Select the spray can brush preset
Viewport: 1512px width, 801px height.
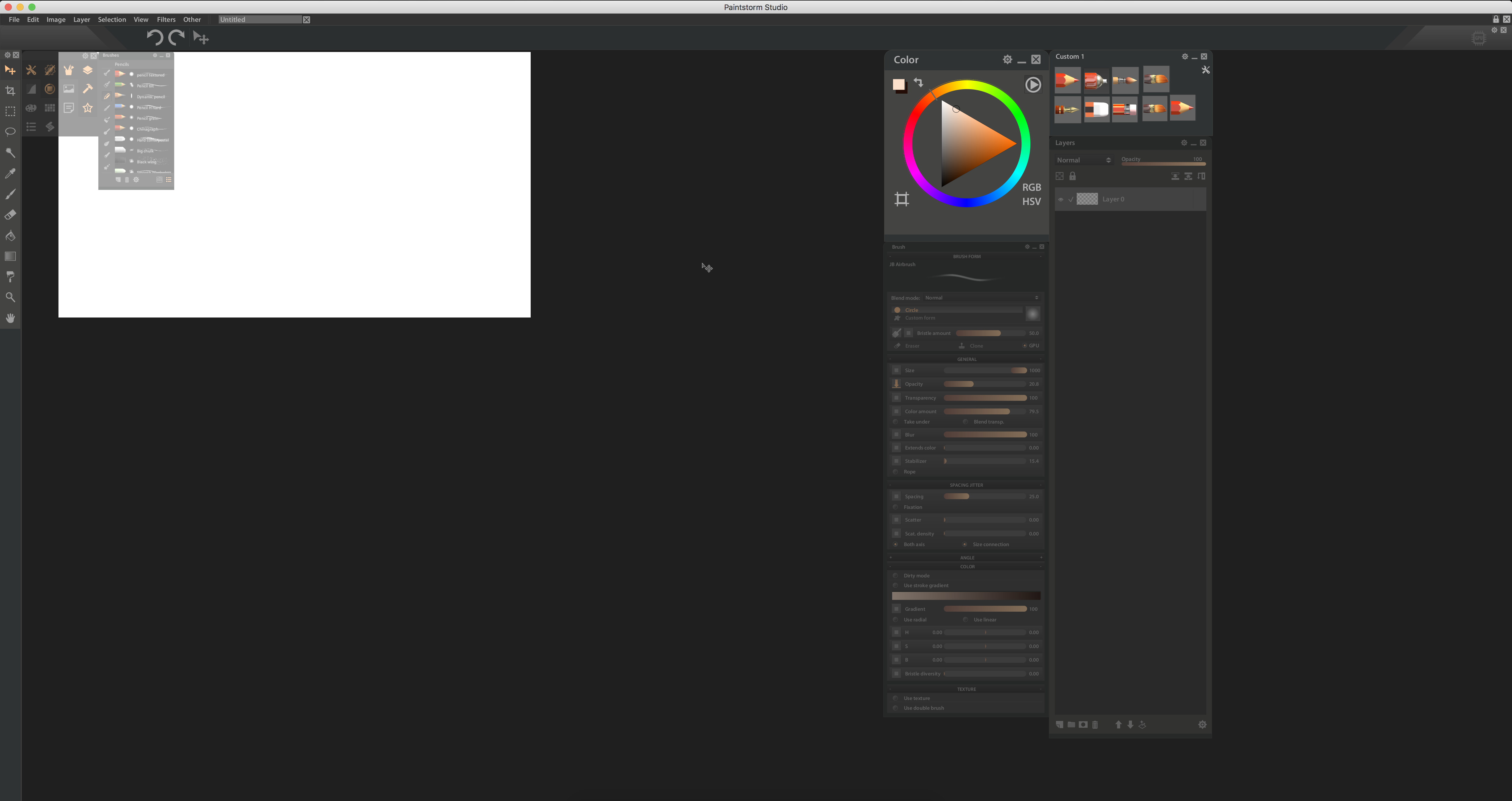(x=1095, y=80)
